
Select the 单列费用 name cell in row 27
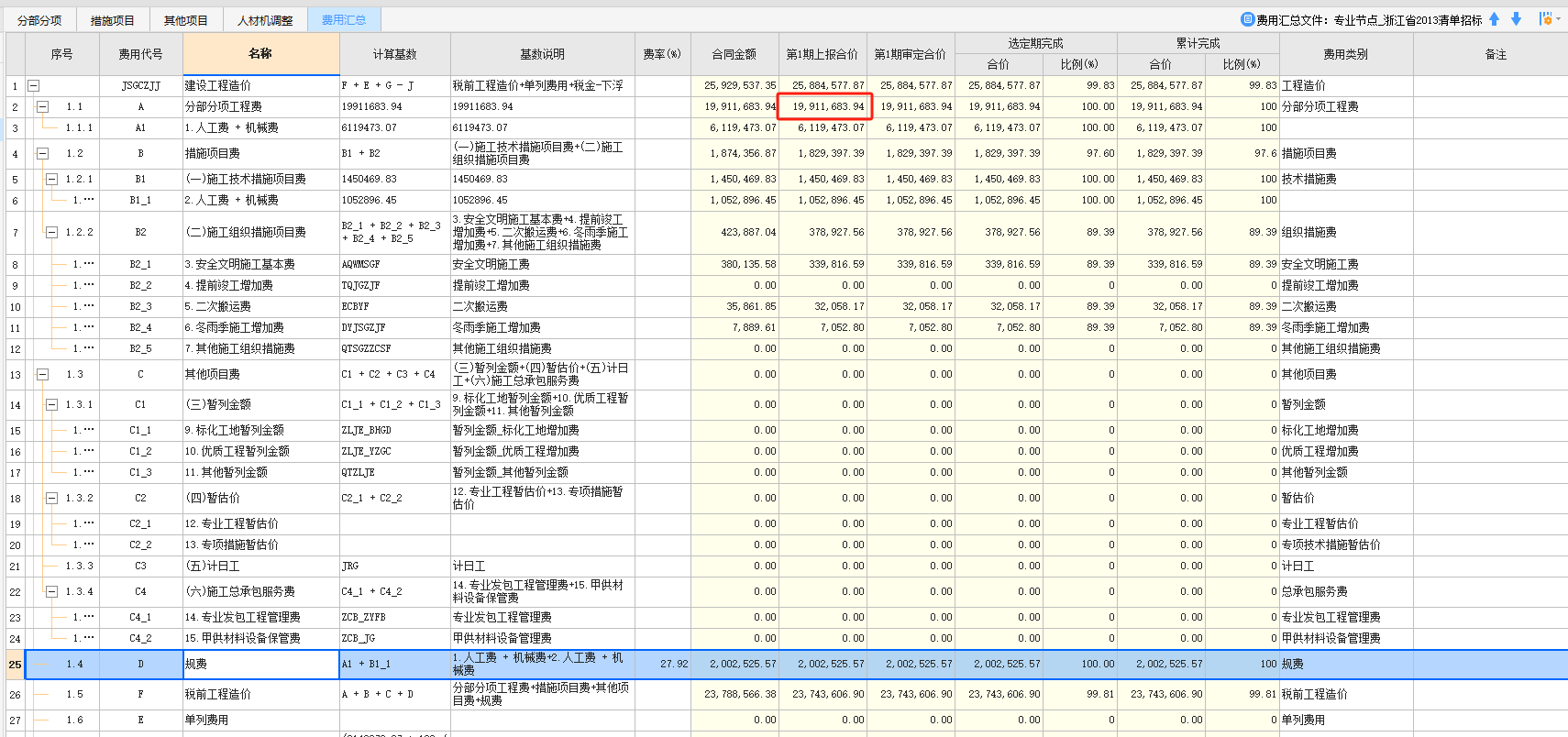point(261,720)
